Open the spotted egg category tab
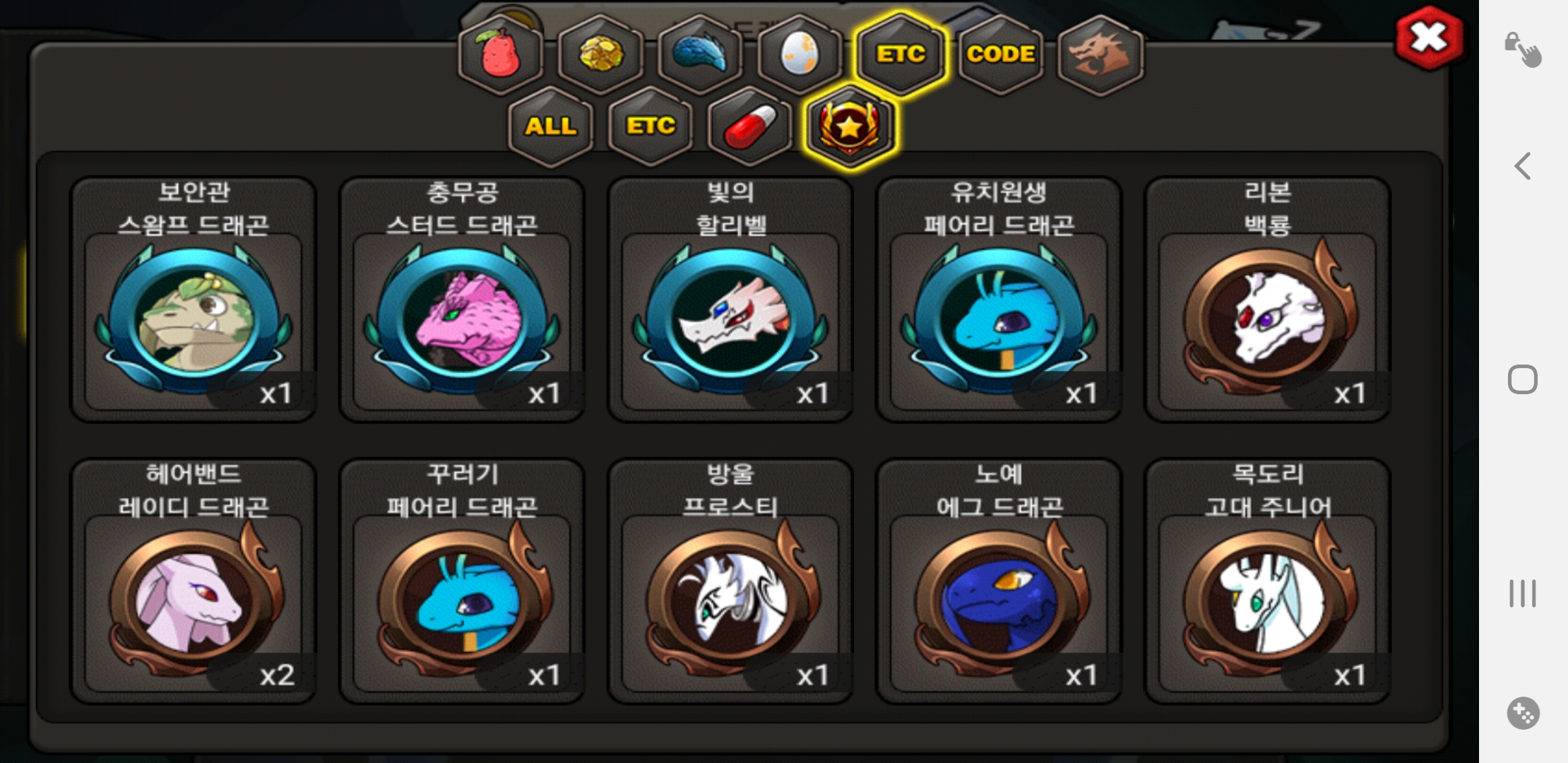This screenshot has height=763, width=1568. (x=800, y=54)
